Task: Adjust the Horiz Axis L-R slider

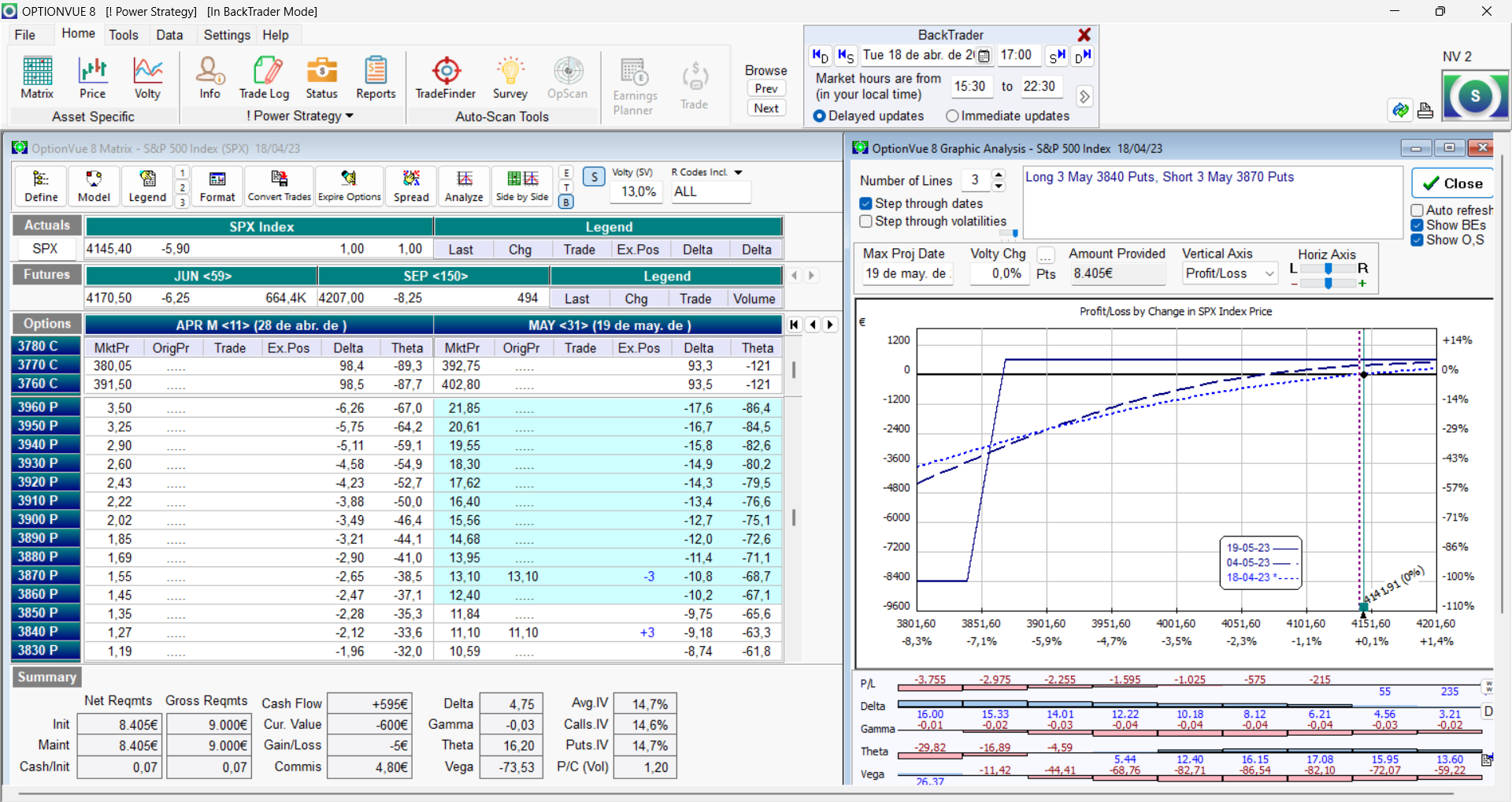Action: 1329,269
